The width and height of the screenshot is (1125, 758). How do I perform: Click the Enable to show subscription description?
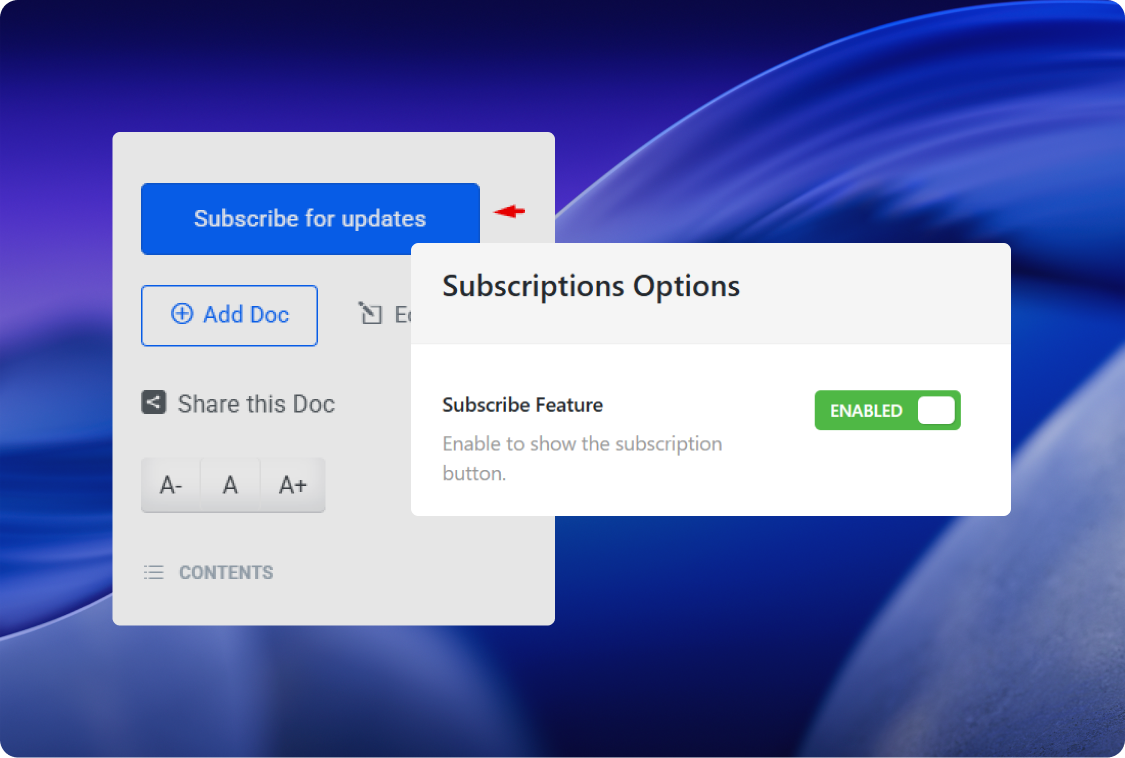(x=582, y=458)
